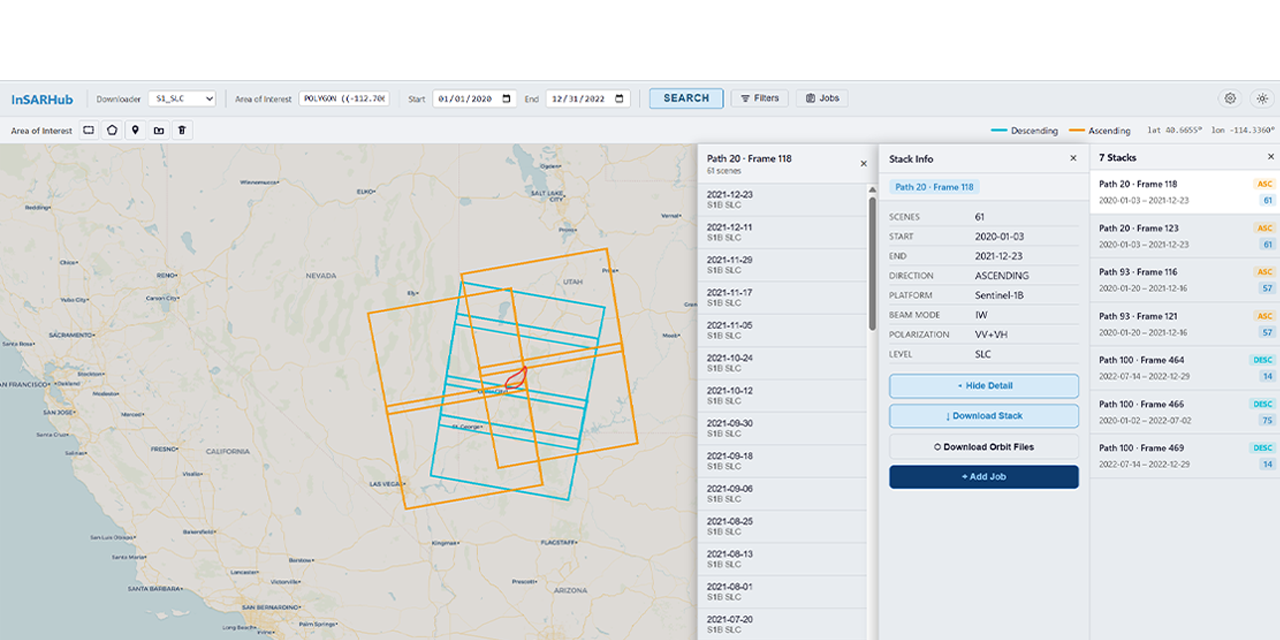Screen dimensions: 1280x640
Task: Click the Path 20 · Frame 118 tag in Stack Info
Action: (934, 187)
